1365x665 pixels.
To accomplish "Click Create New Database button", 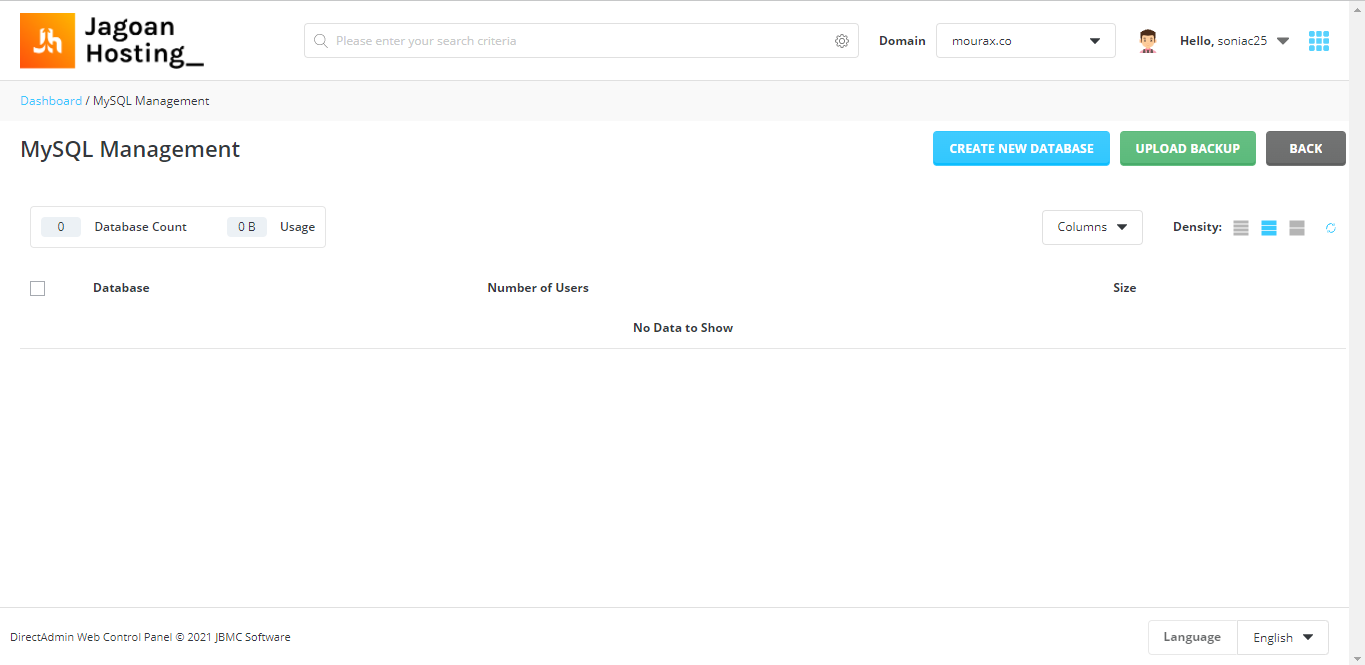I will pyautogui.click(x=1021, y=148).
